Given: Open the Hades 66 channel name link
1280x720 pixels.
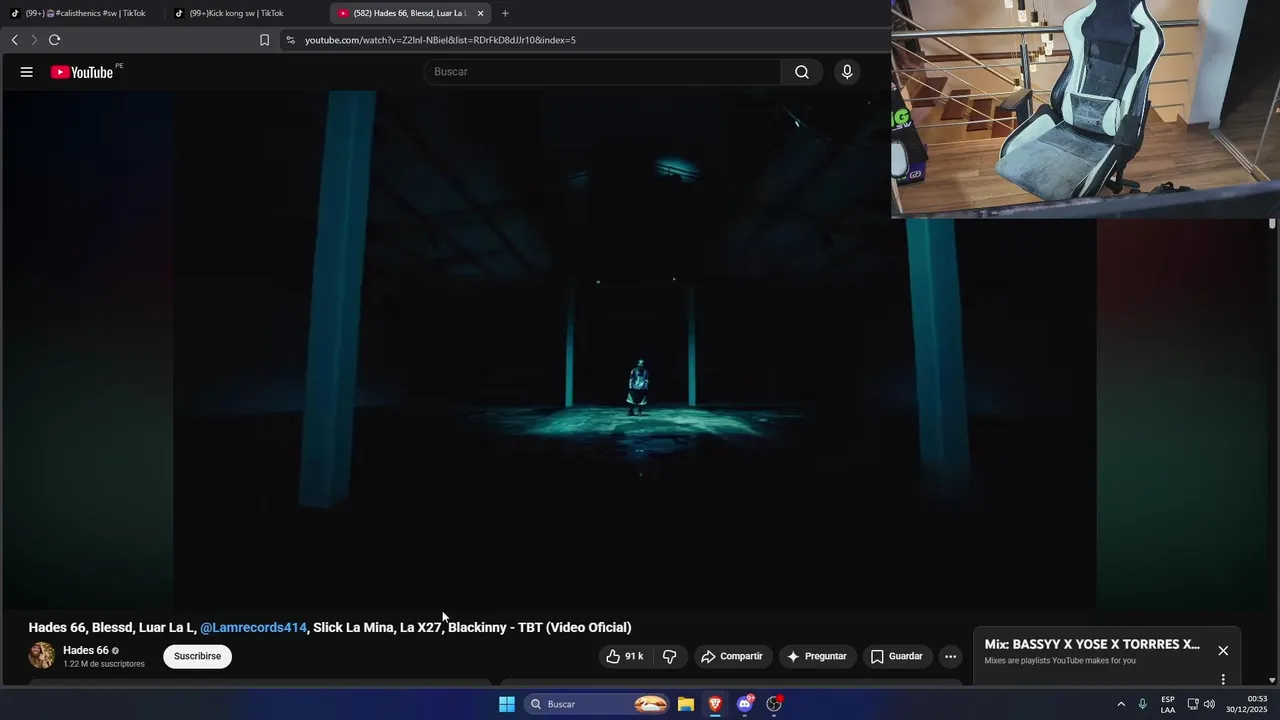Looking at the screenshot, I should pyautogui.click(x=86, y=650).
